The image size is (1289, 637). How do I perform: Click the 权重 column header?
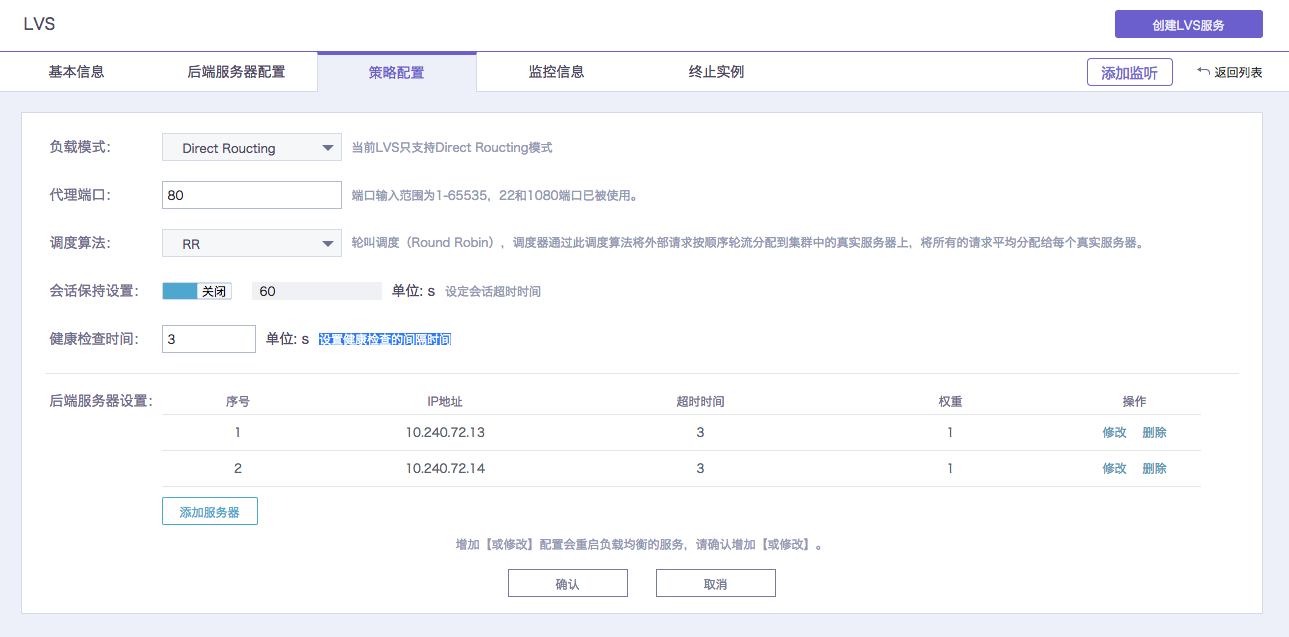coord(950,401)
